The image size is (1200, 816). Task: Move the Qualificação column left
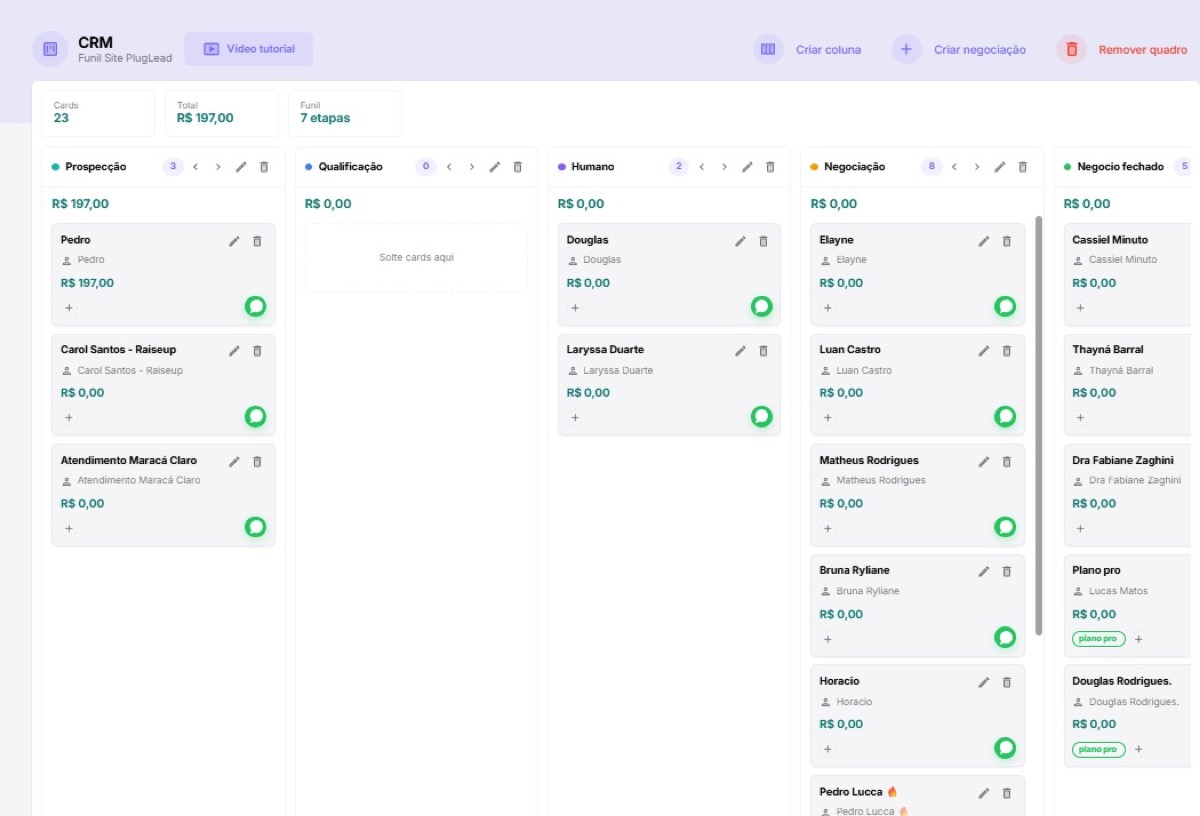450,167
